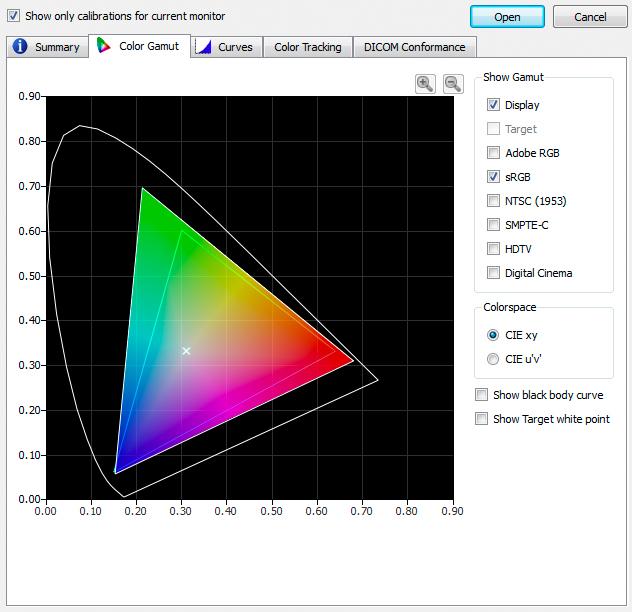Click the Summary tab info icon
The width and height of the screenshot is (632, 612).
[20, 46]
